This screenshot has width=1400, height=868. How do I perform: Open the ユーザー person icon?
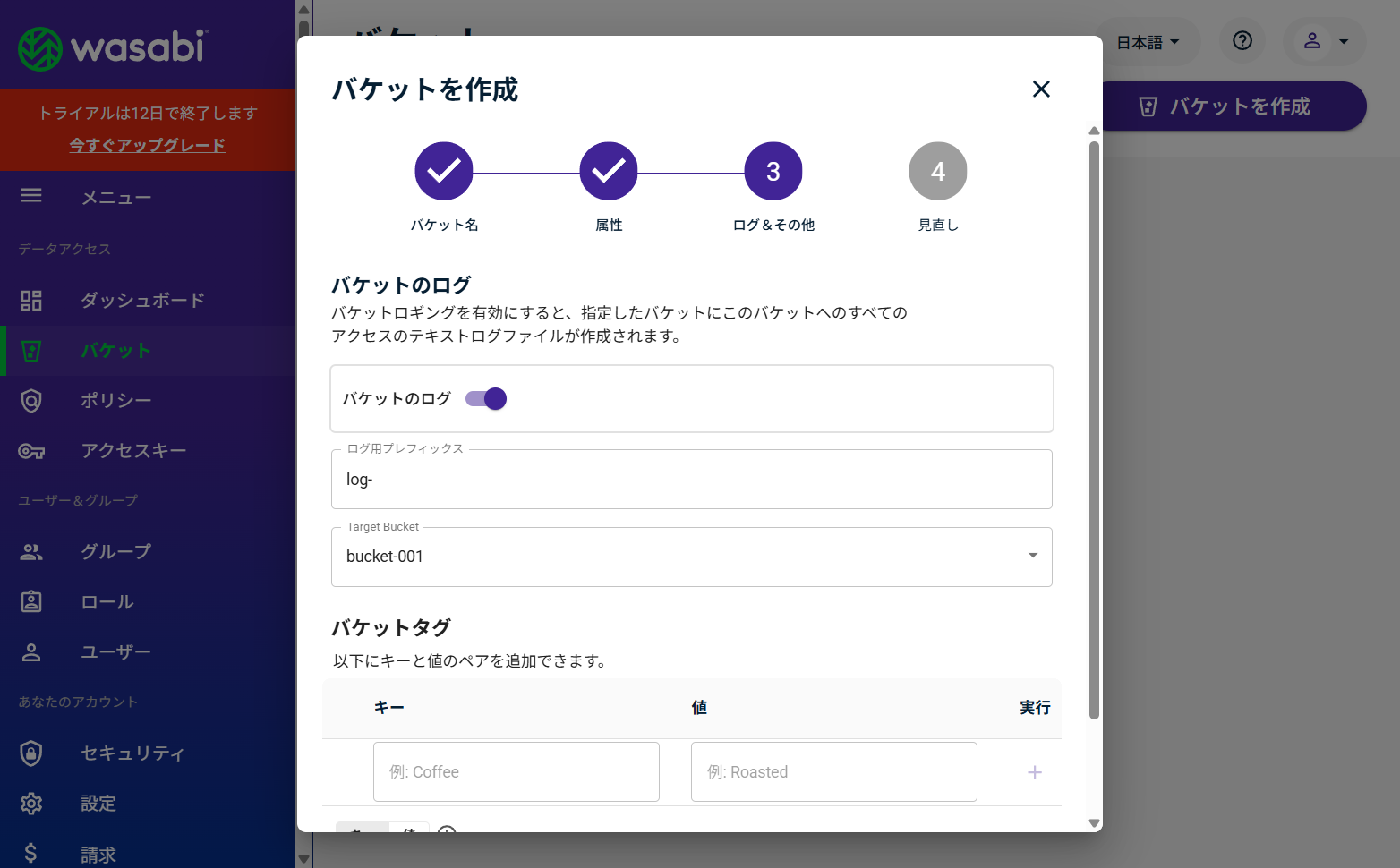pos(31,652)
